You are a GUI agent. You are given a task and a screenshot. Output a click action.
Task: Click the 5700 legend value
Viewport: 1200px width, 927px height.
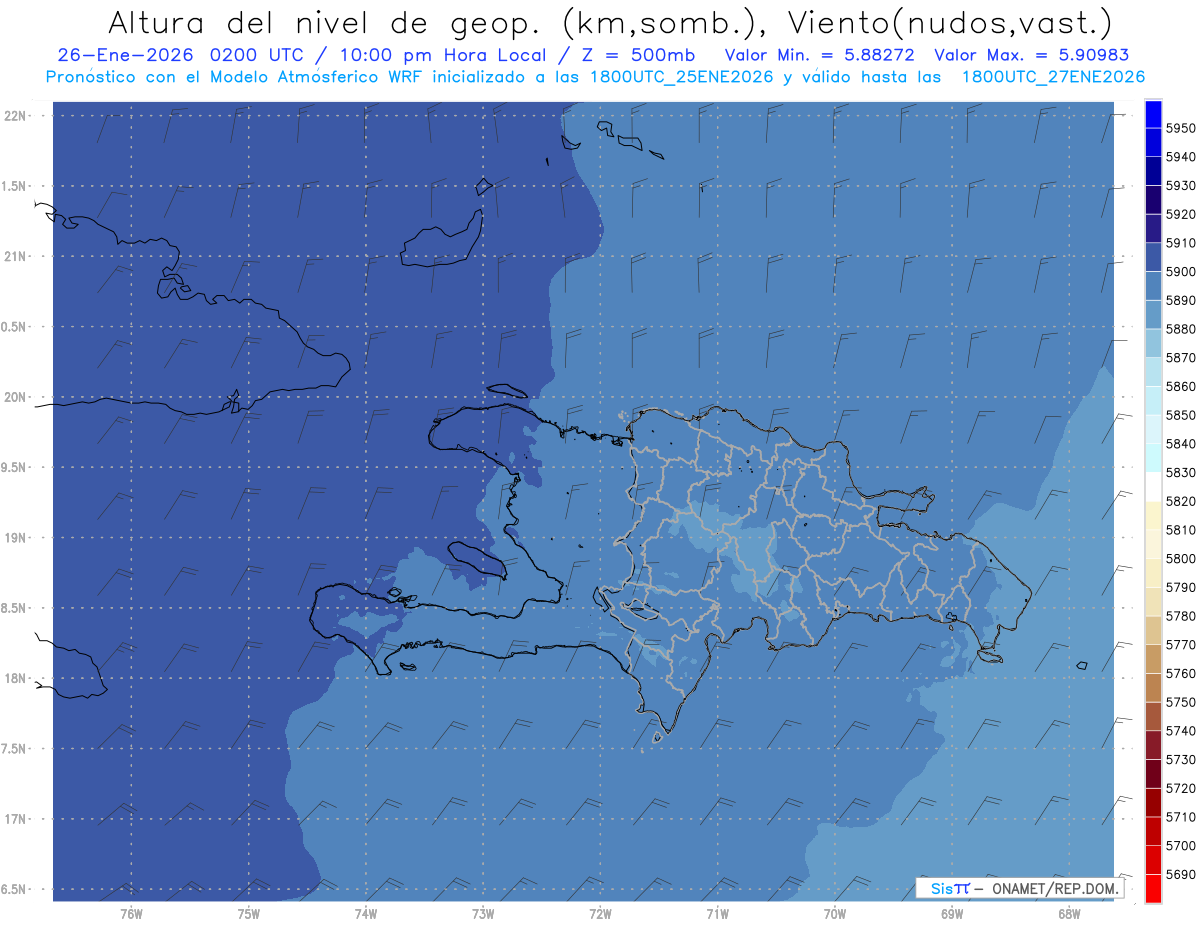[x=1180, y=845]
